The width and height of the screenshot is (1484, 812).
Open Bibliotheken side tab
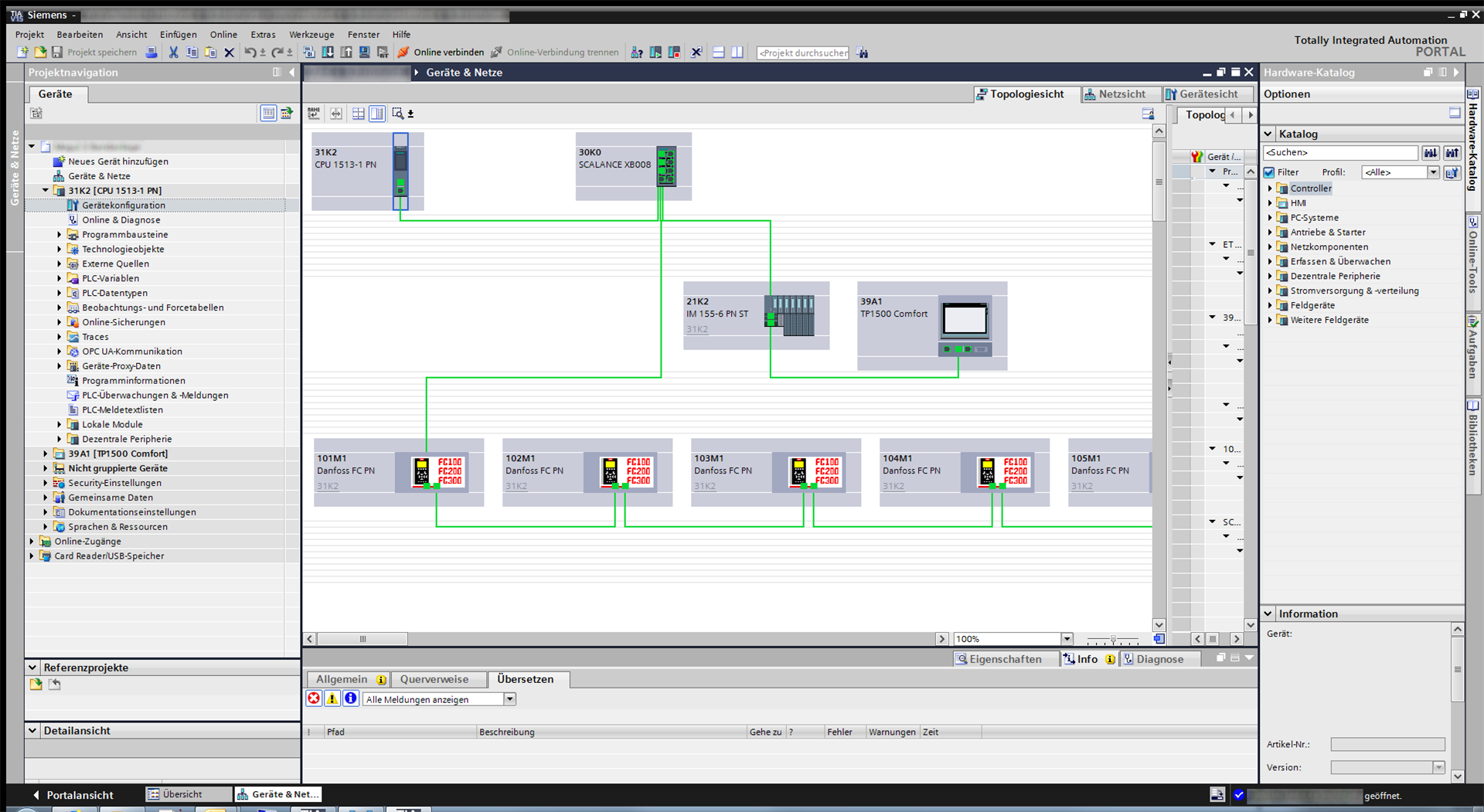pos(1472,445)
